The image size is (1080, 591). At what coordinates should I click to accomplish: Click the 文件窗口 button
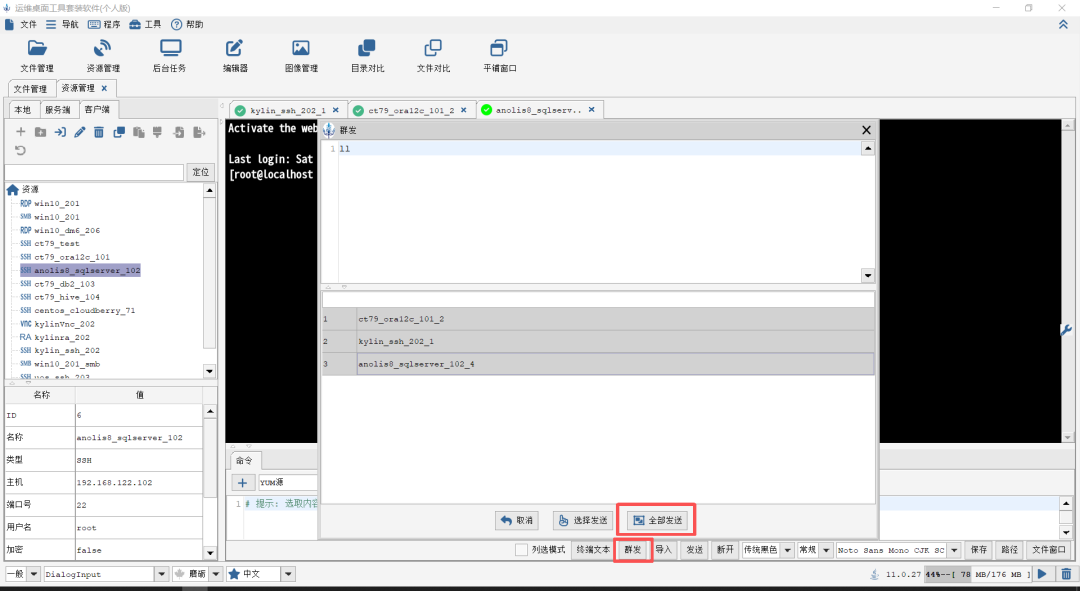[x=1048, y=550]
